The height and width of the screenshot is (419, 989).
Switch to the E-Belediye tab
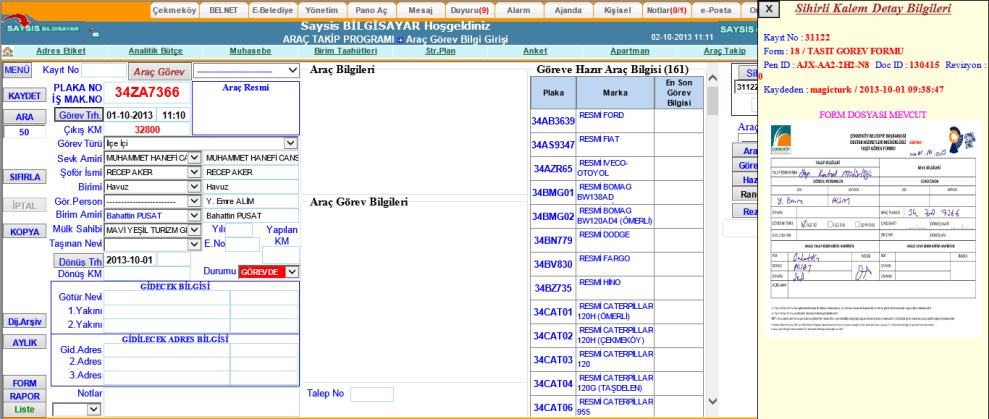point(271,10)
